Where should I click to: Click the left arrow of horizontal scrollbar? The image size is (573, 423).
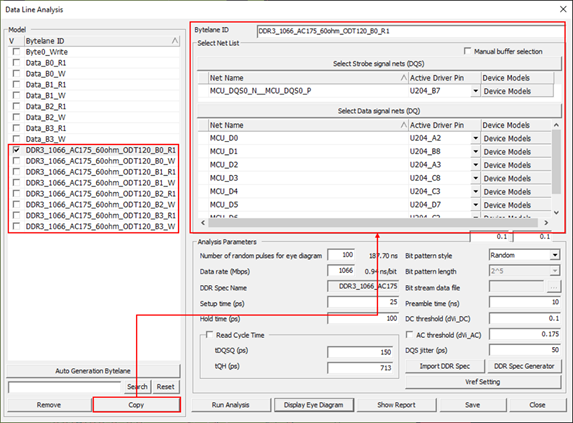coord(203,223)
